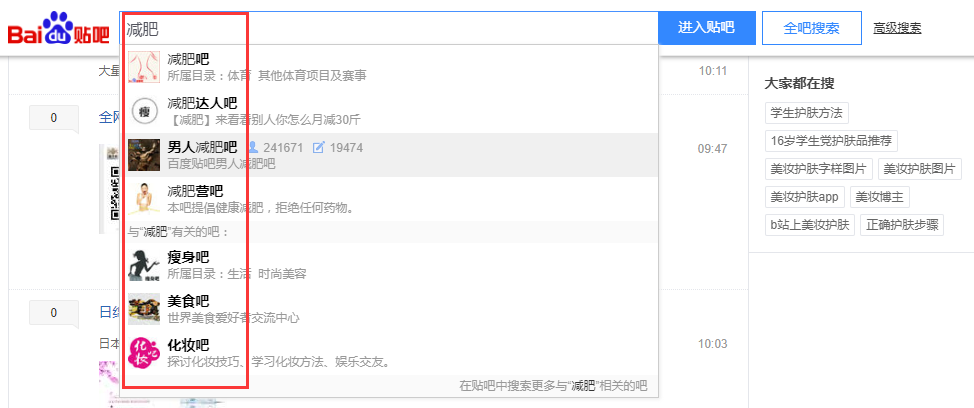Click the 美妆护肤字样图片 tag
The image size is (974, 408).
pyautogui.click(x=819, y=169)
